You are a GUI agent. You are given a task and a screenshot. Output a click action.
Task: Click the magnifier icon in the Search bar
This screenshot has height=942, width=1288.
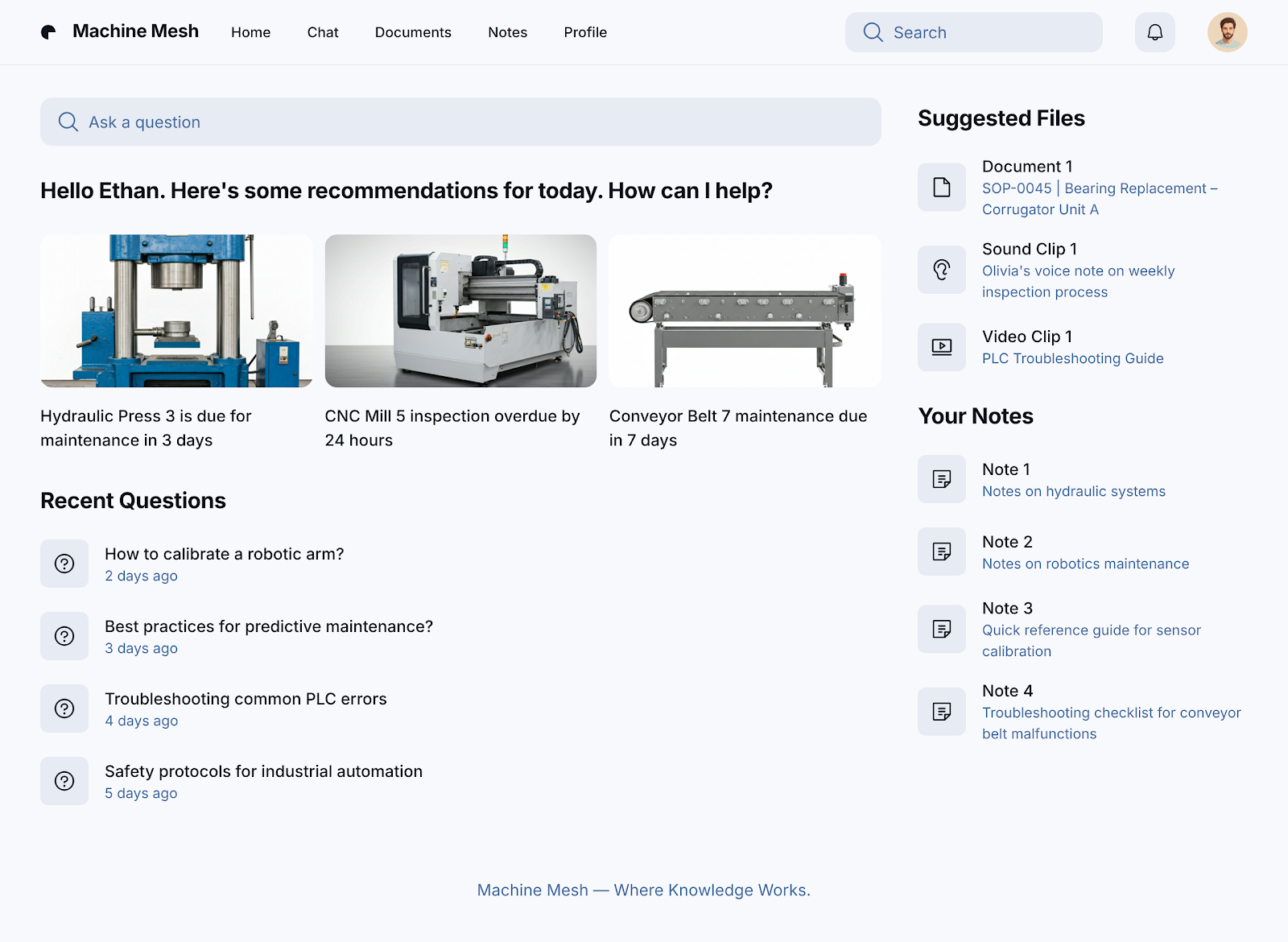(873, 32)
